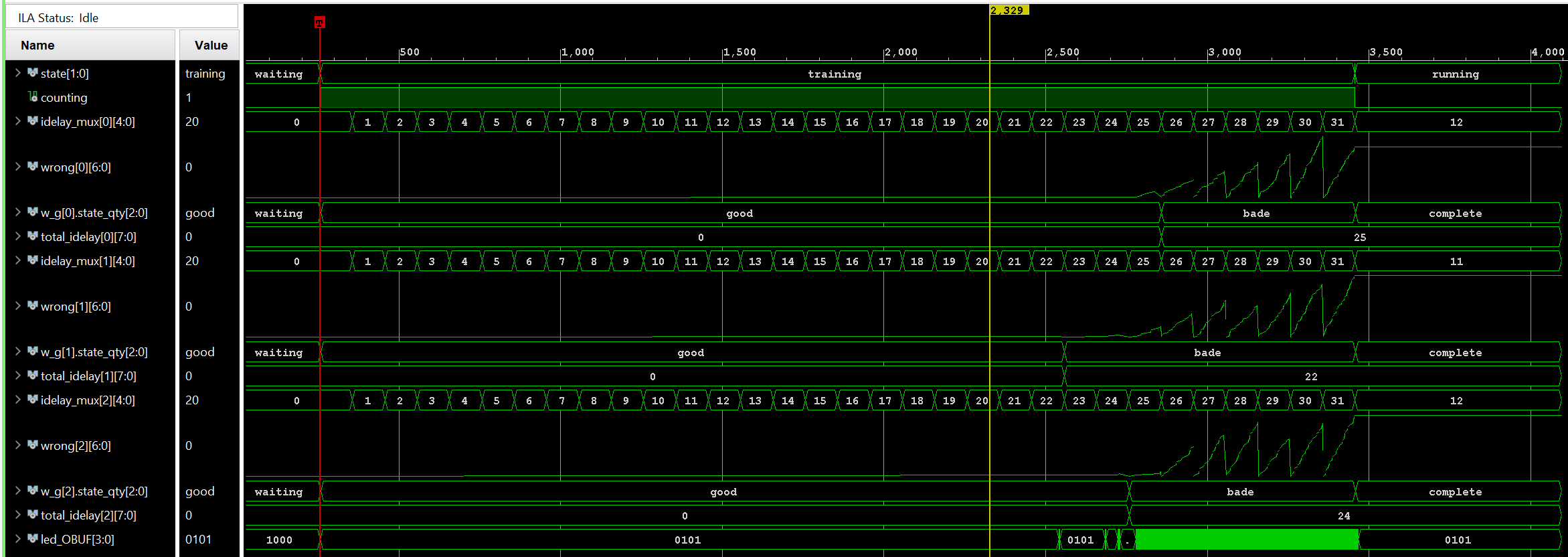Select the counting signal name
This screenshot has height=557, width=1568.
(64, 98)
